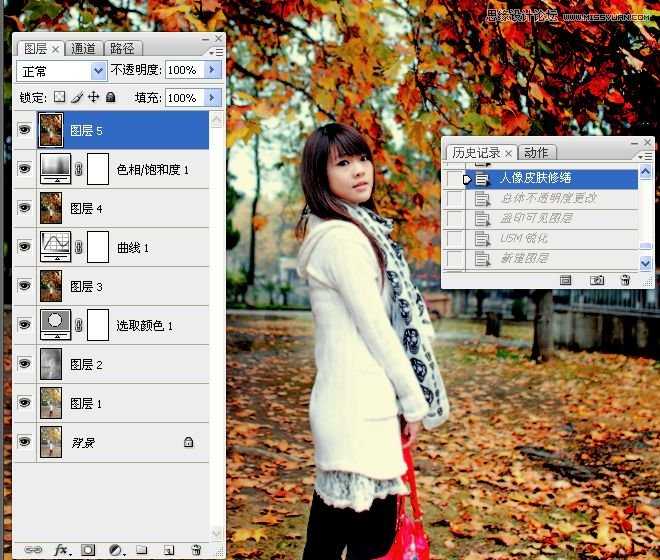Lock transparent pixels icon
The width and height of the screenshot is (660, 560).
59,97
